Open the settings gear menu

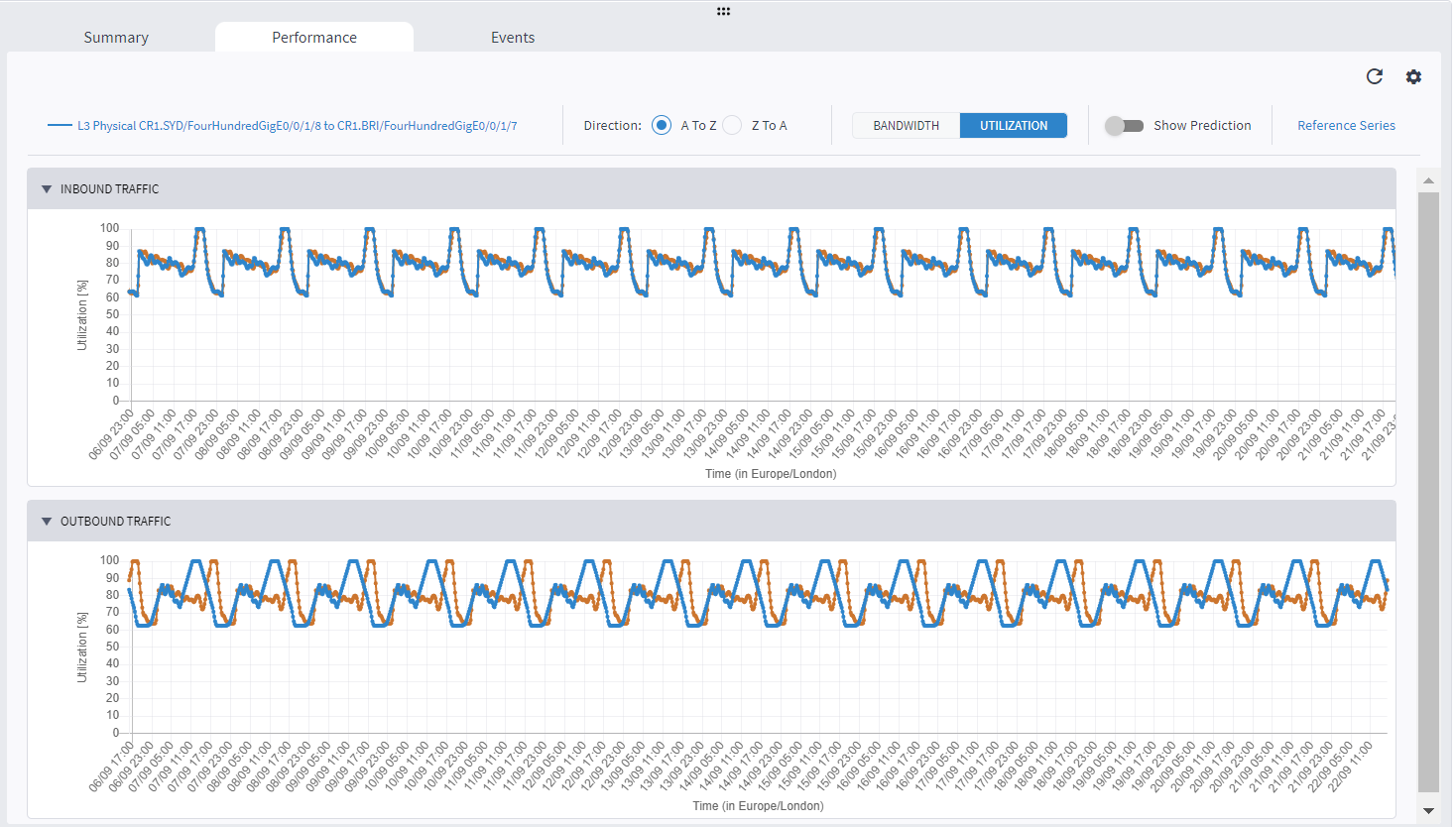pyautogui.click(x=1413, y=76)
